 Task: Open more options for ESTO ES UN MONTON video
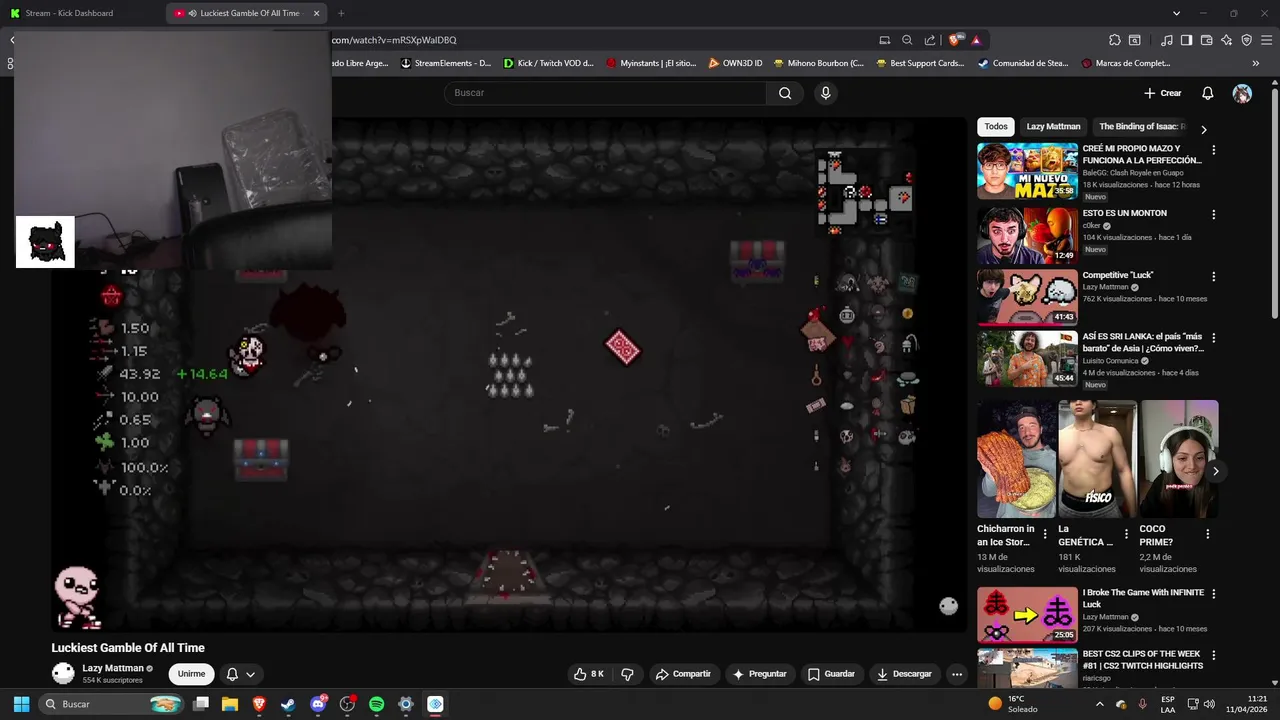tap(1214, 214)
